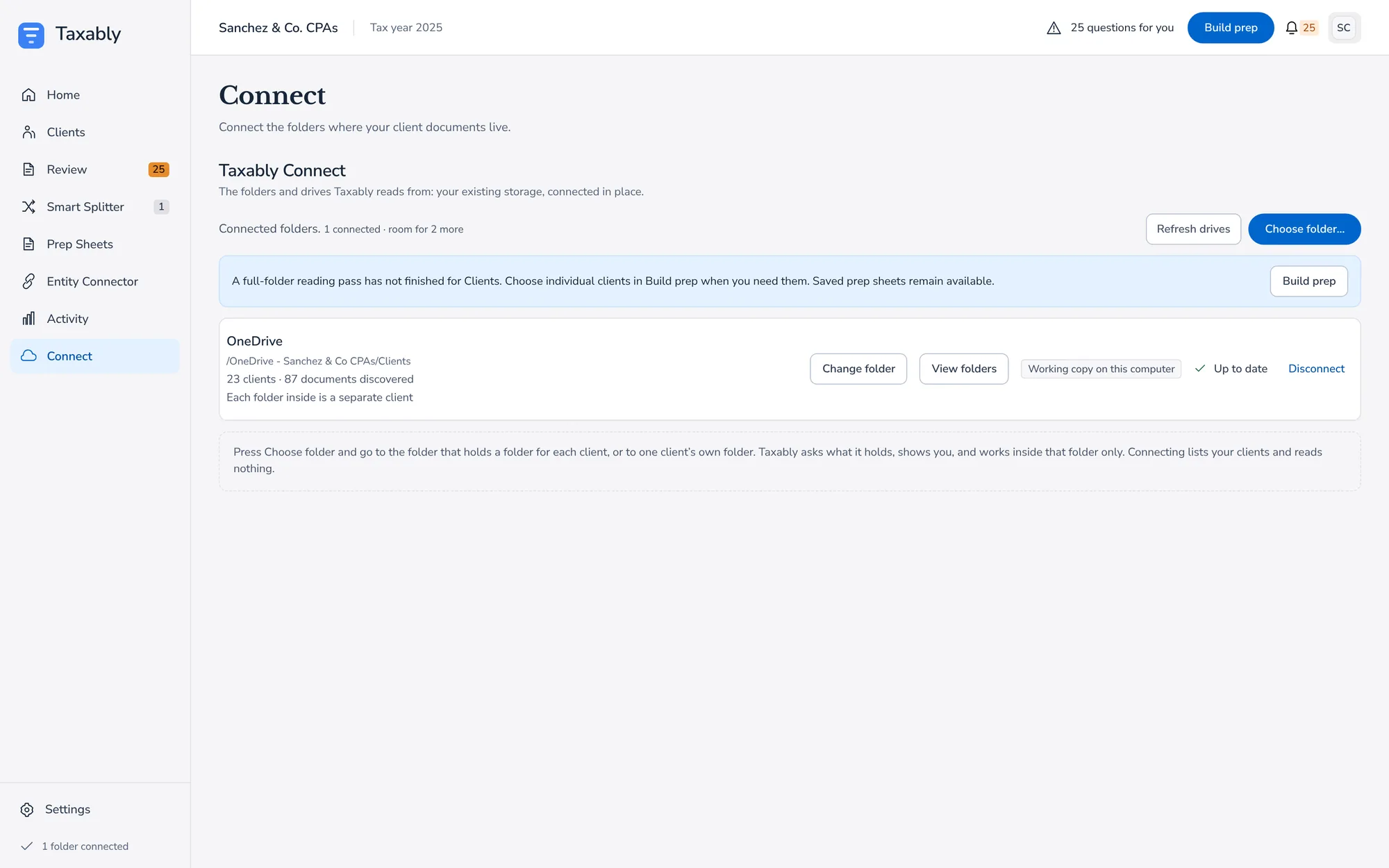The height and width of the screenshot is (868, 1389).
Task: Open the Entity Connector page
Action: (95, 281)
